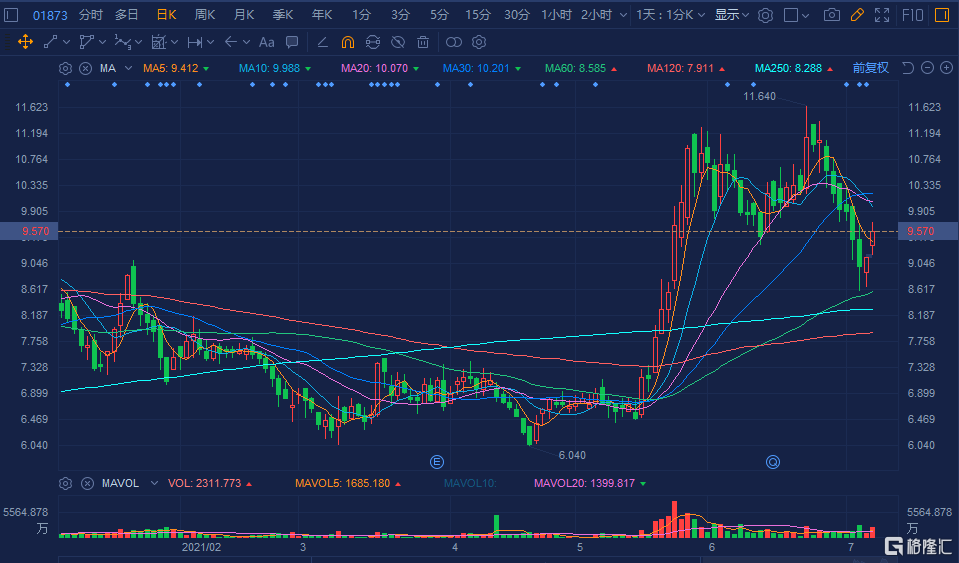Open drawing tool settings gear
The width and height of the screenshot is (959, 563).
point(479,42)
